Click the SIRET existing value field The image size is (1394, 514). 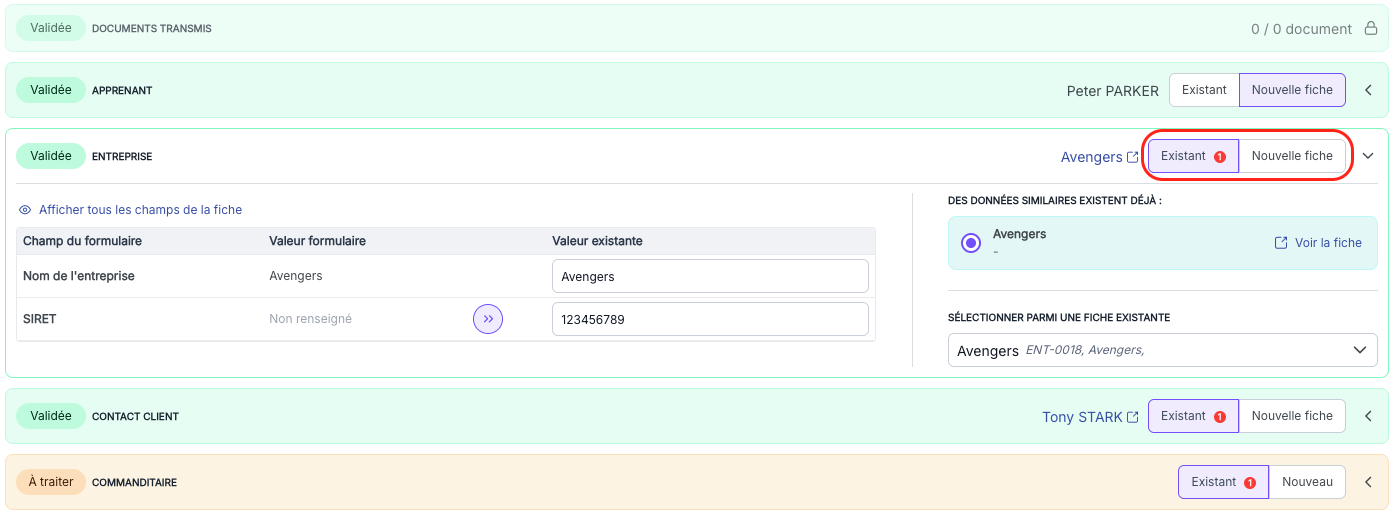(x=710, y=319)
